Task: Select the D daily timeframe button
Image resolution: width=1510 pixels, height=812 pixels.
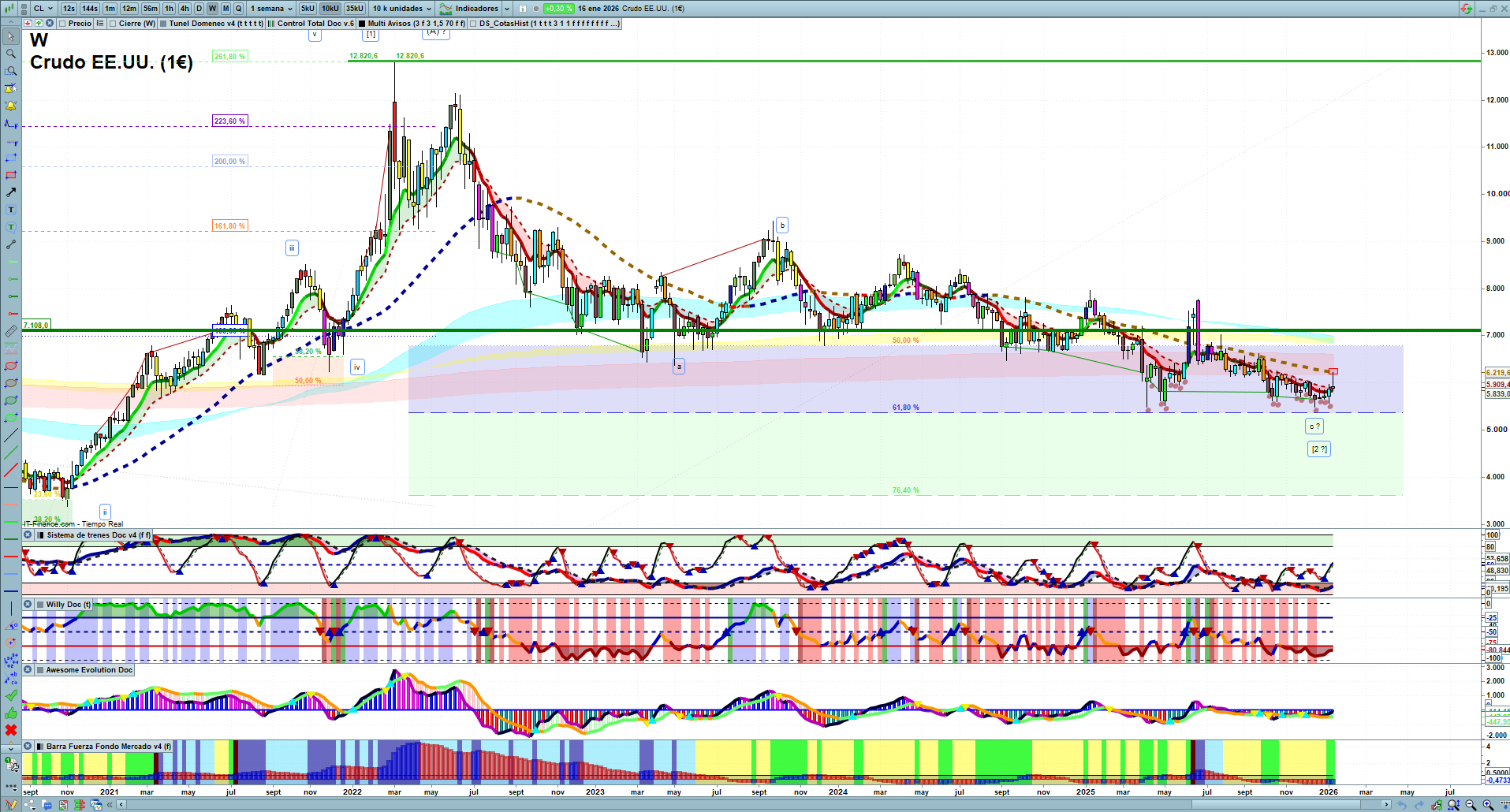Action: pos(199,9)
